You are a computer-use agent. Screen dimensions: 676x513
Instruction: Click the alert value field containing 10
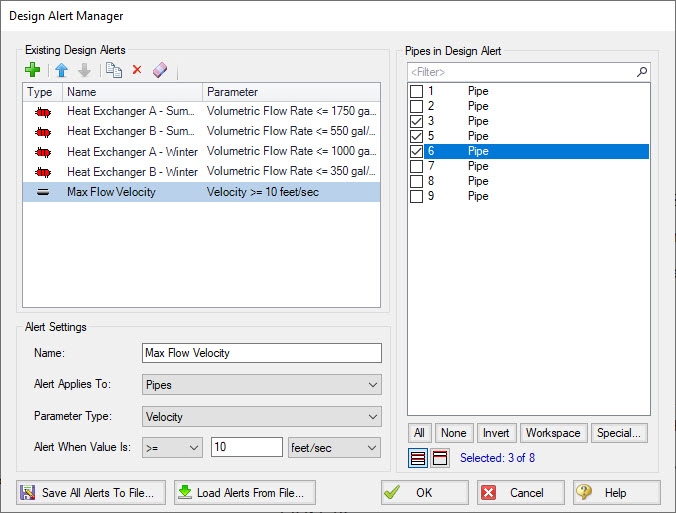[247, 447]
